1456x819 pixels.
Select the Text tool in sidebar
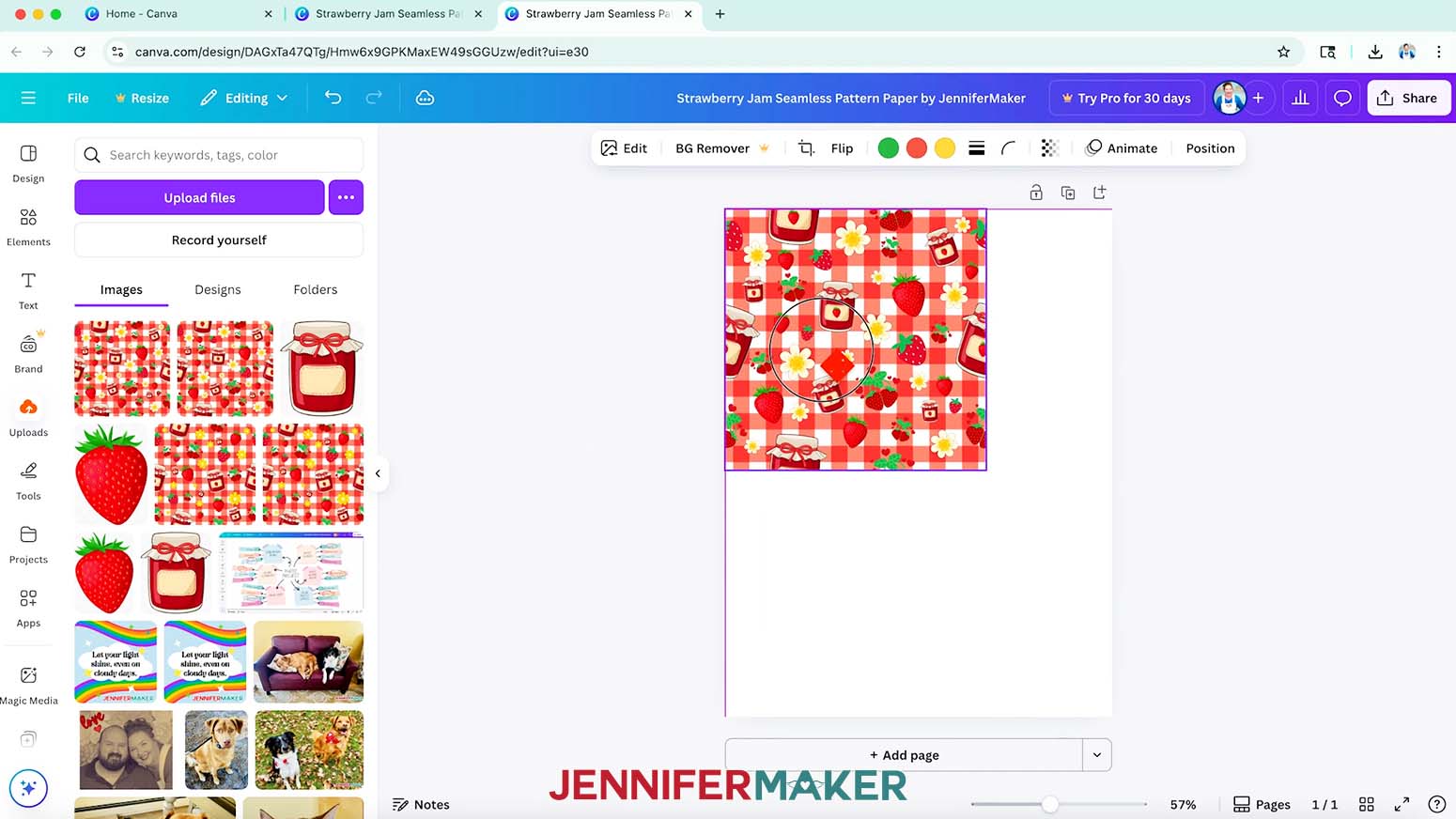28,291
